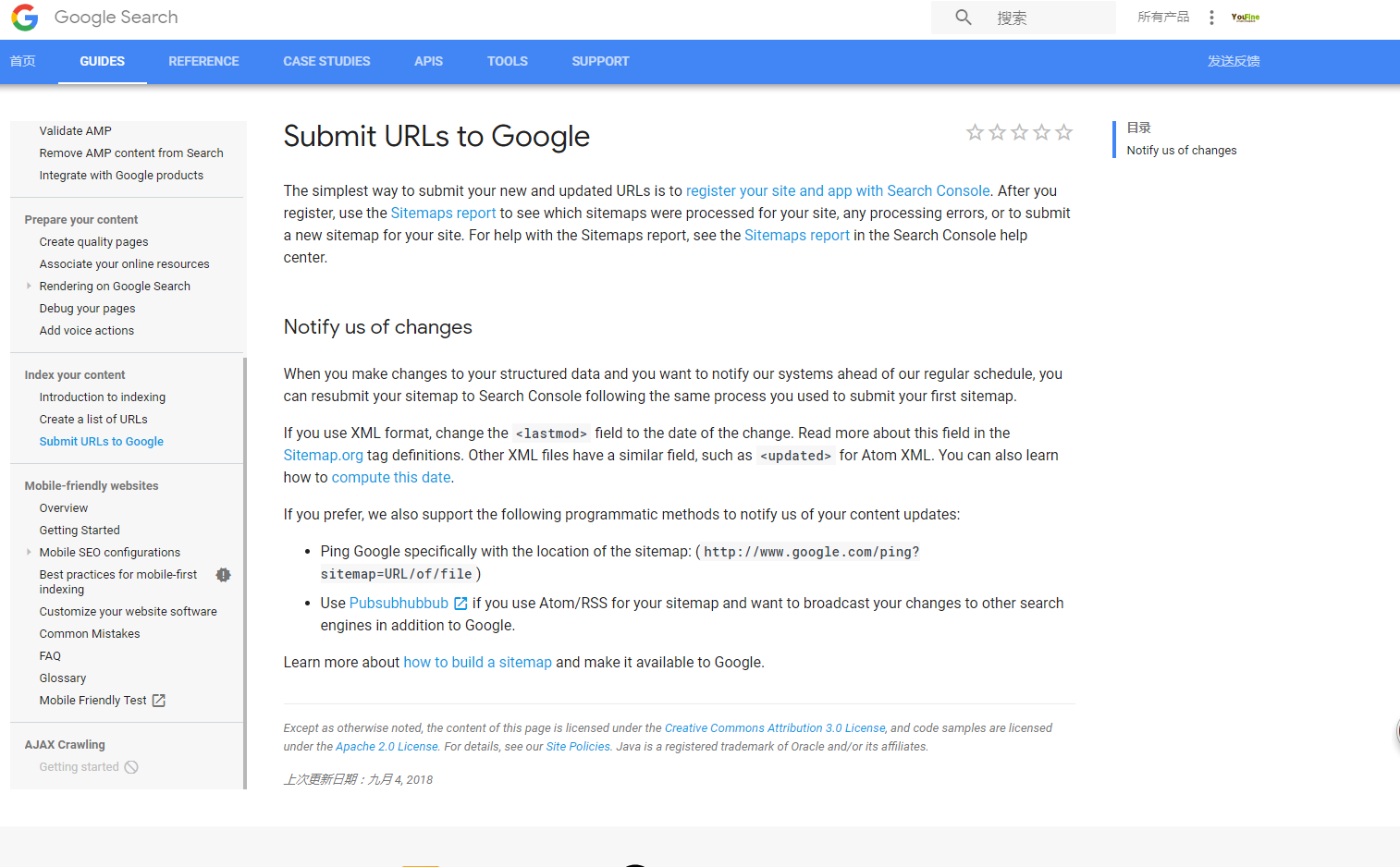The height and width of the screenshot is (867, 1400).
Task: Rate the page four stars
Action: (x=1041, y=132)
